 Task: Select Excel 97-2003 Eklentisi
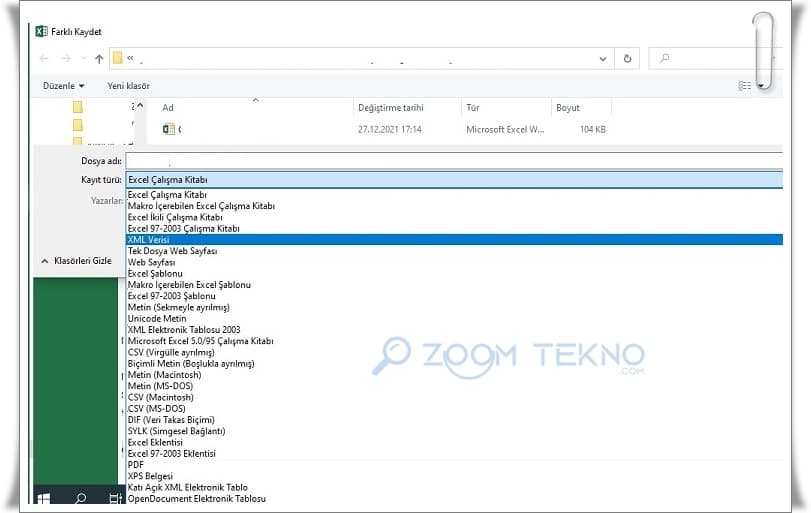(454, 454)
